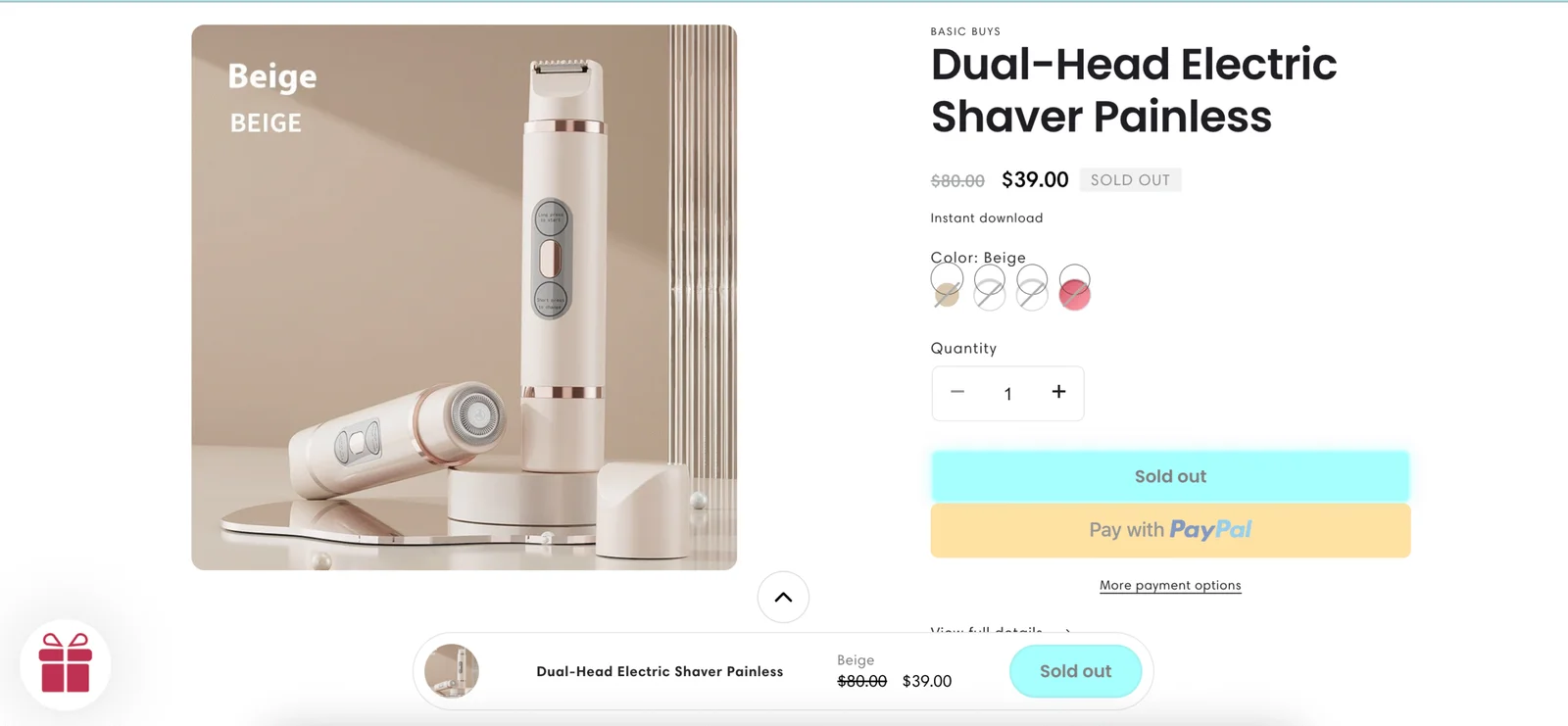Pay with the PayPal button
Image resolution: width=1568 pixels, height=726 pixels.
pos(1170,530)
